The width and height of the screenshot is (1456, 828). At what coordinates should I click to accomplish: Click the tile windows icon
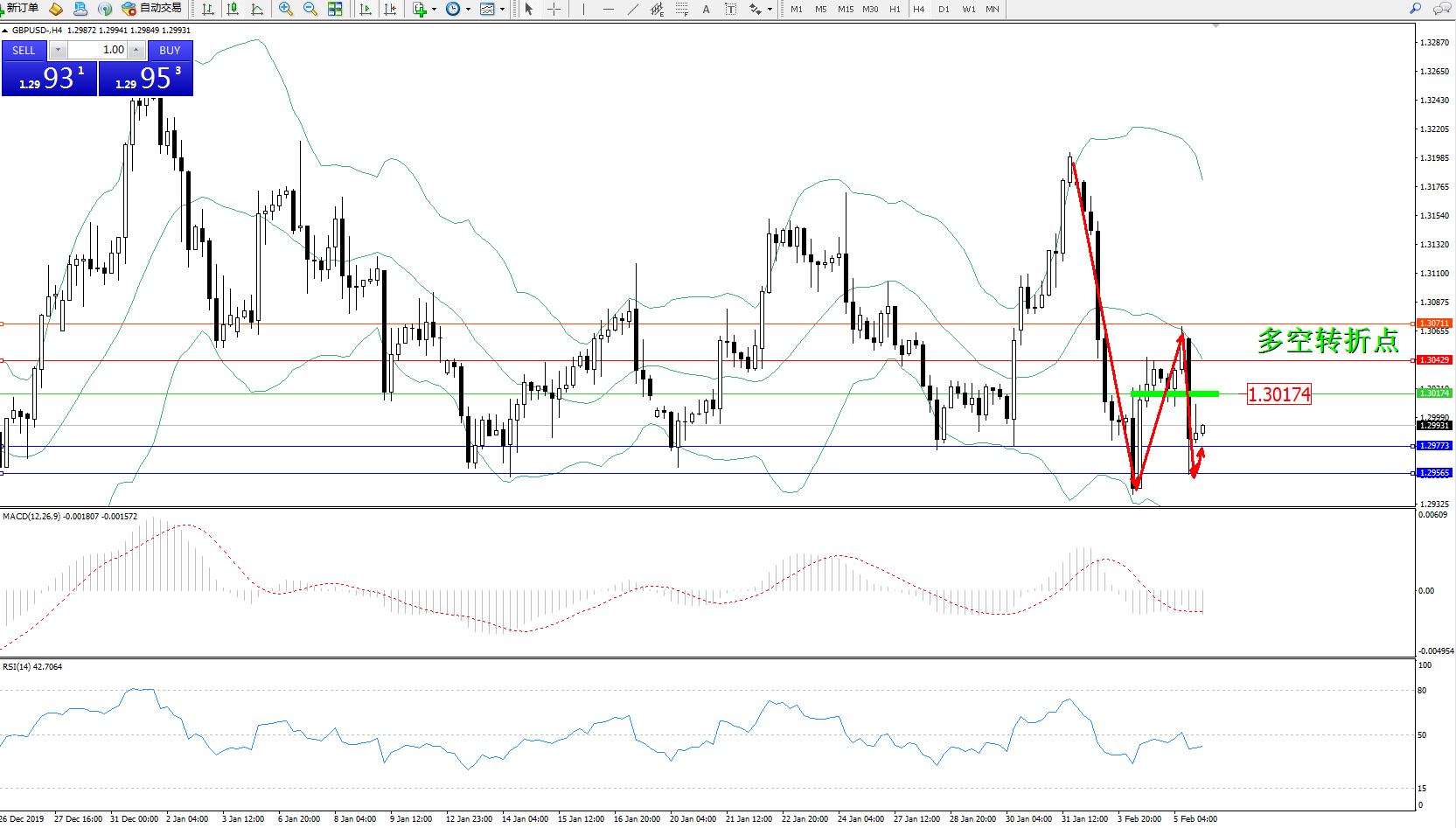[335, 9]
